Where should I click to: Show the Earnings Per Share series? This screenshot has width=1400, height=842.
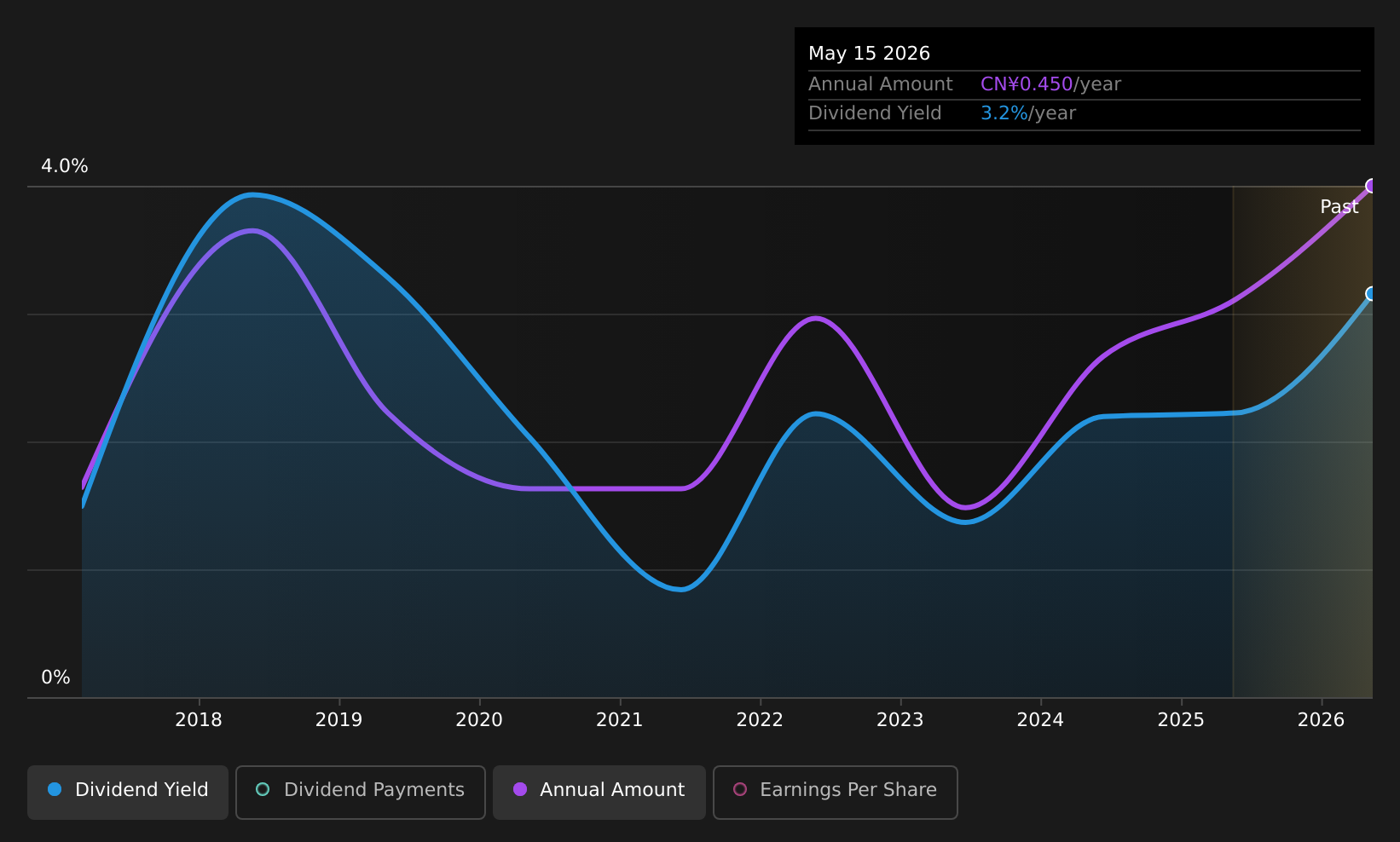(x=836, y=792)
